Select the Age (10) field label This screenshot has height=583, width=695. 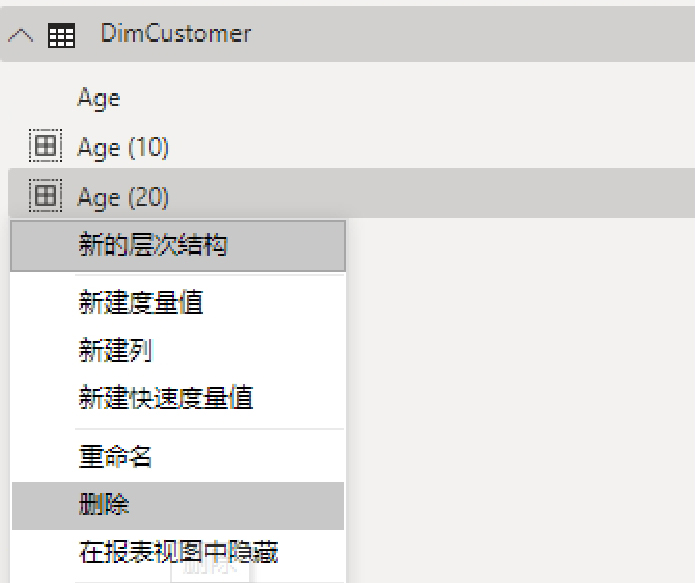123,148
